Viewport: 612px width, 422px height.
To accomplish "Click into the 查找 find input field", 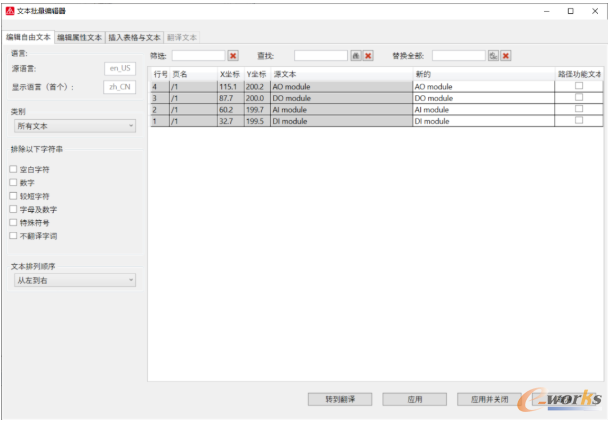I will pyautogui.click(x=321, y=56).
